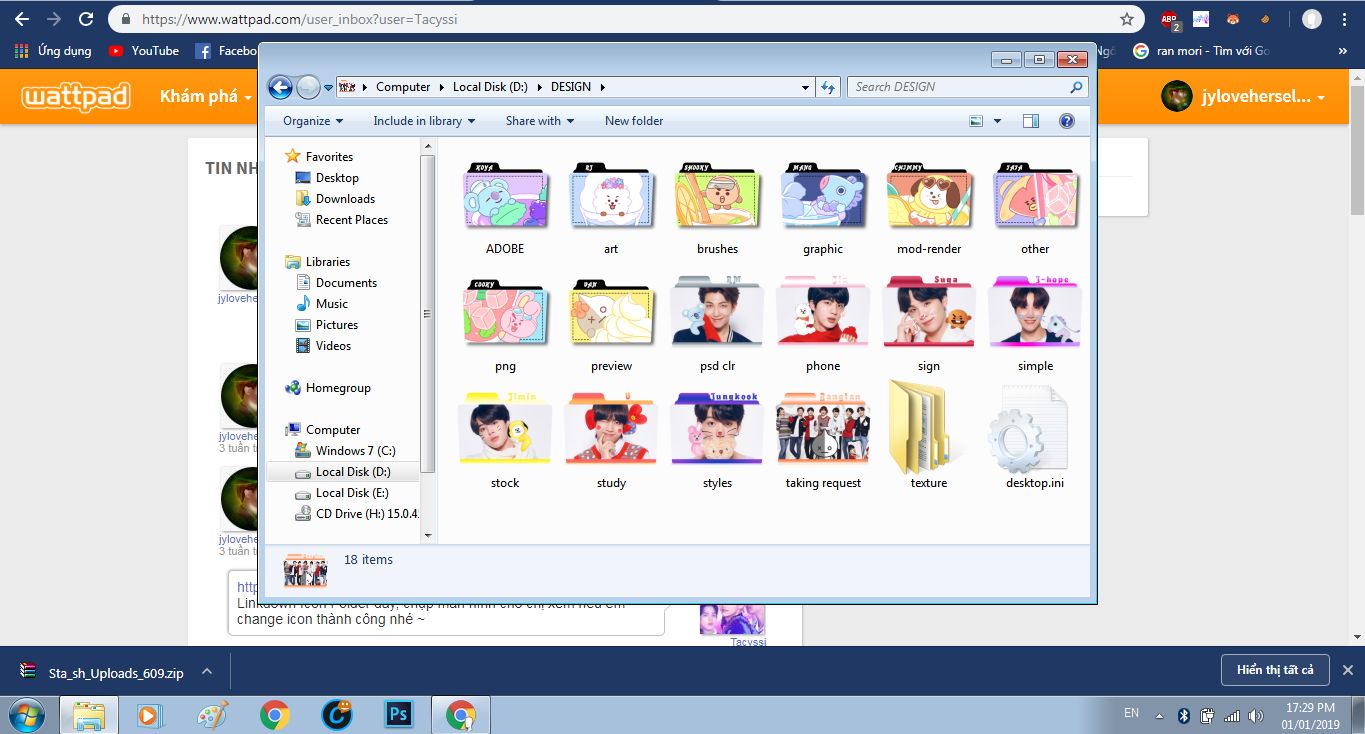Select the sign folder

click(929, 325)
